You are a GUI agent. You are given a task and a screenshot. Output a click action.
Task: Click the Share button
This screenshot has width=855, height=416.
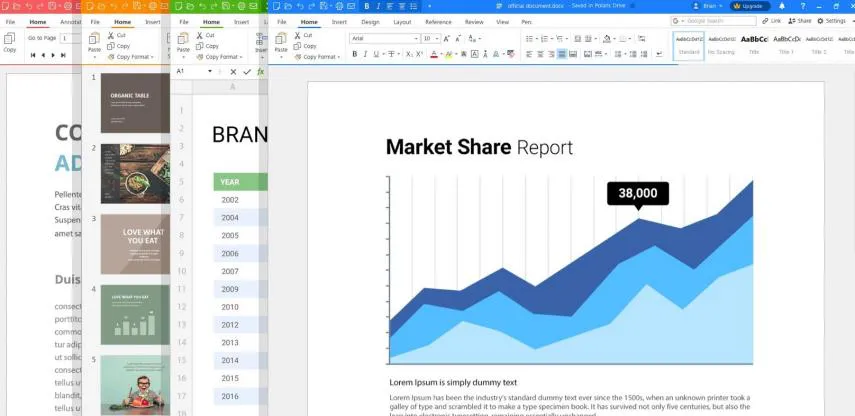click(x=799, y=21)
